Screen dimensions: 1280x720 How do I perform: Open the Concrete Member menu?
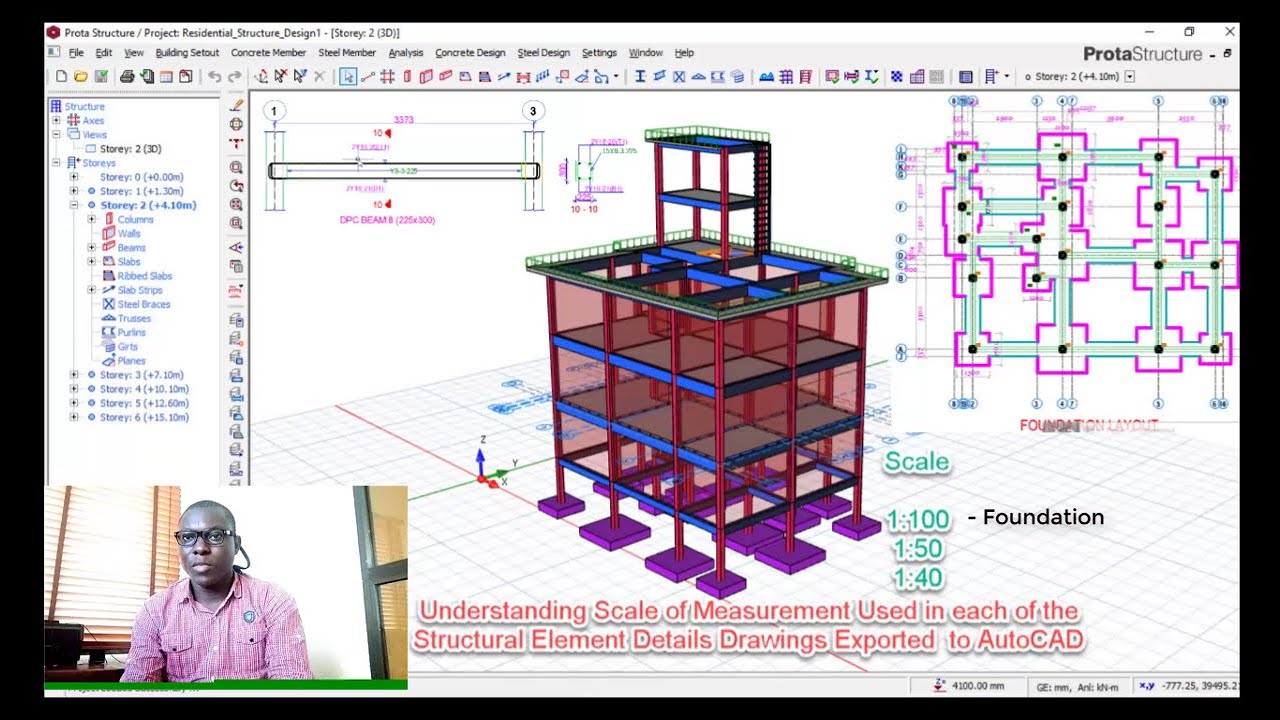point(268,53)
